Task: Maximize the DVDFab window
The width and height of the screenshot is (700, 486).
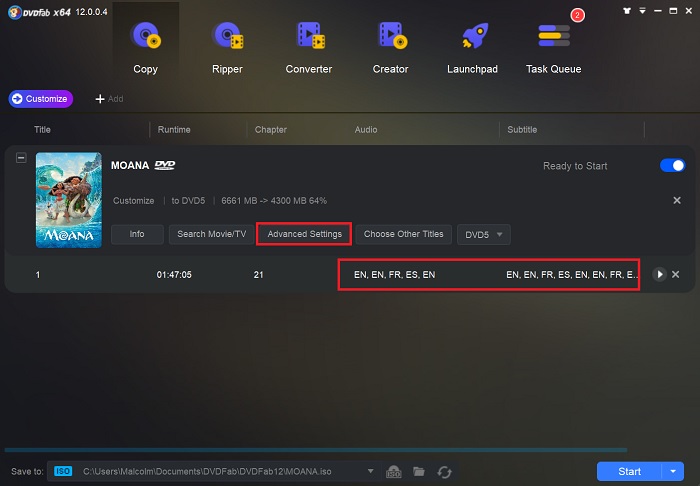Action: pos(673,11)
